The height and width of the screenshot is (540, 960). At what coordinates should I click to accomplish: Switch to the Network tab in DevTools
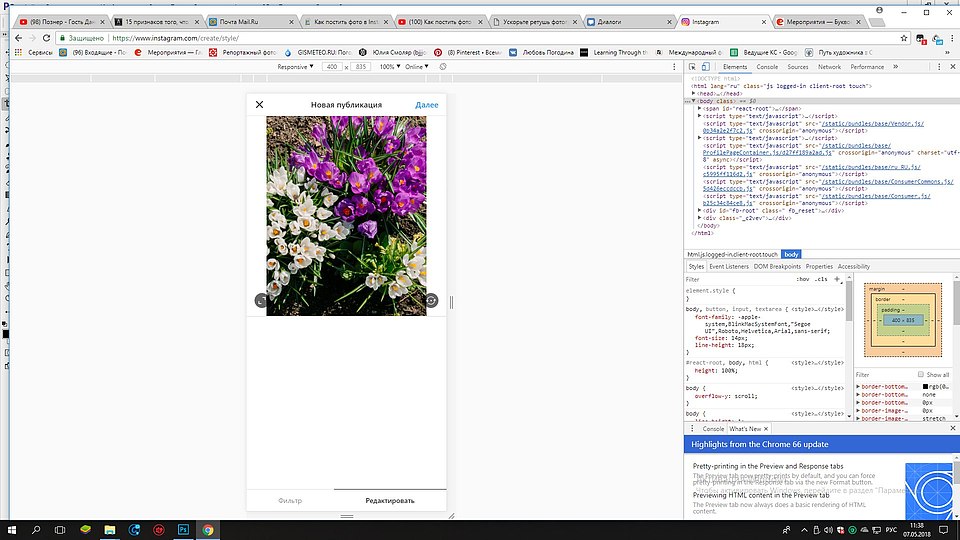coord(829,67)
